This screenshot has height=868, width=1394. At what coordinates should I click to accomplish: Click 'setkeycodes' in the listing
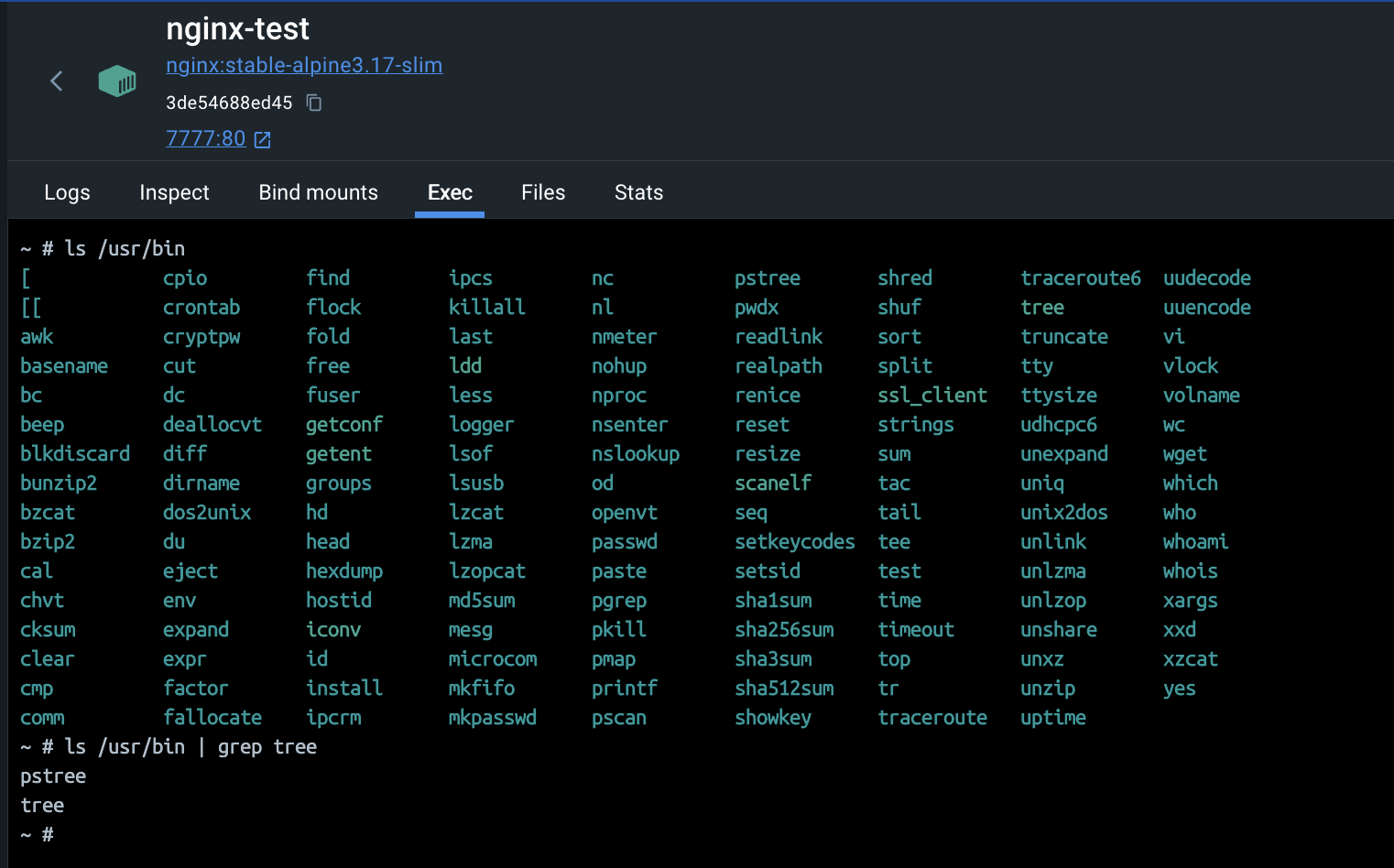click(795, 542)
